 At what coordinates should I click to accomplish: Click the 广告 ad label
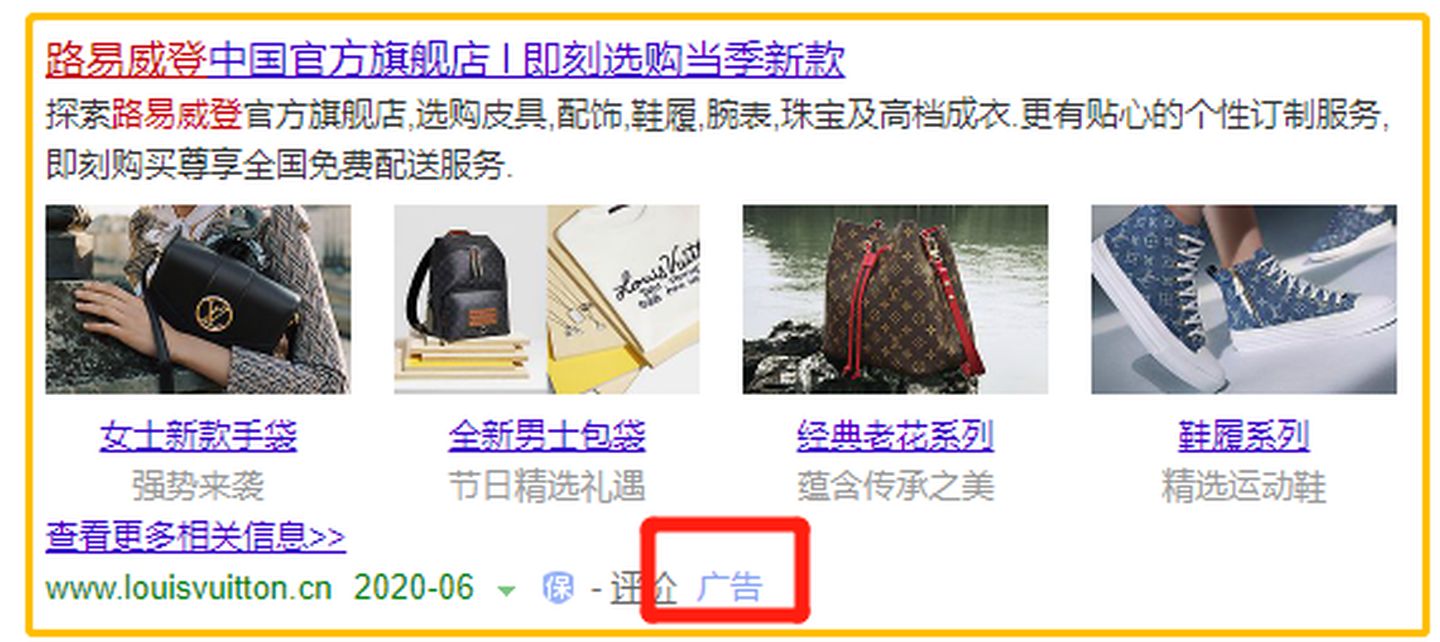pos(730,587)
